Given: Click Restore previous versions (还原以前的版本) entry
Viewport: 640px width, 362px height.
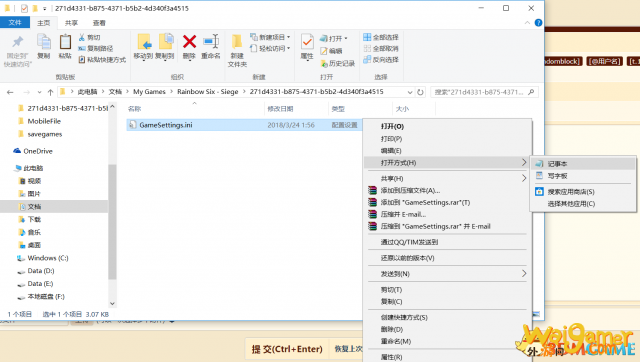Looking at the screenshot, I should (447, 258).
